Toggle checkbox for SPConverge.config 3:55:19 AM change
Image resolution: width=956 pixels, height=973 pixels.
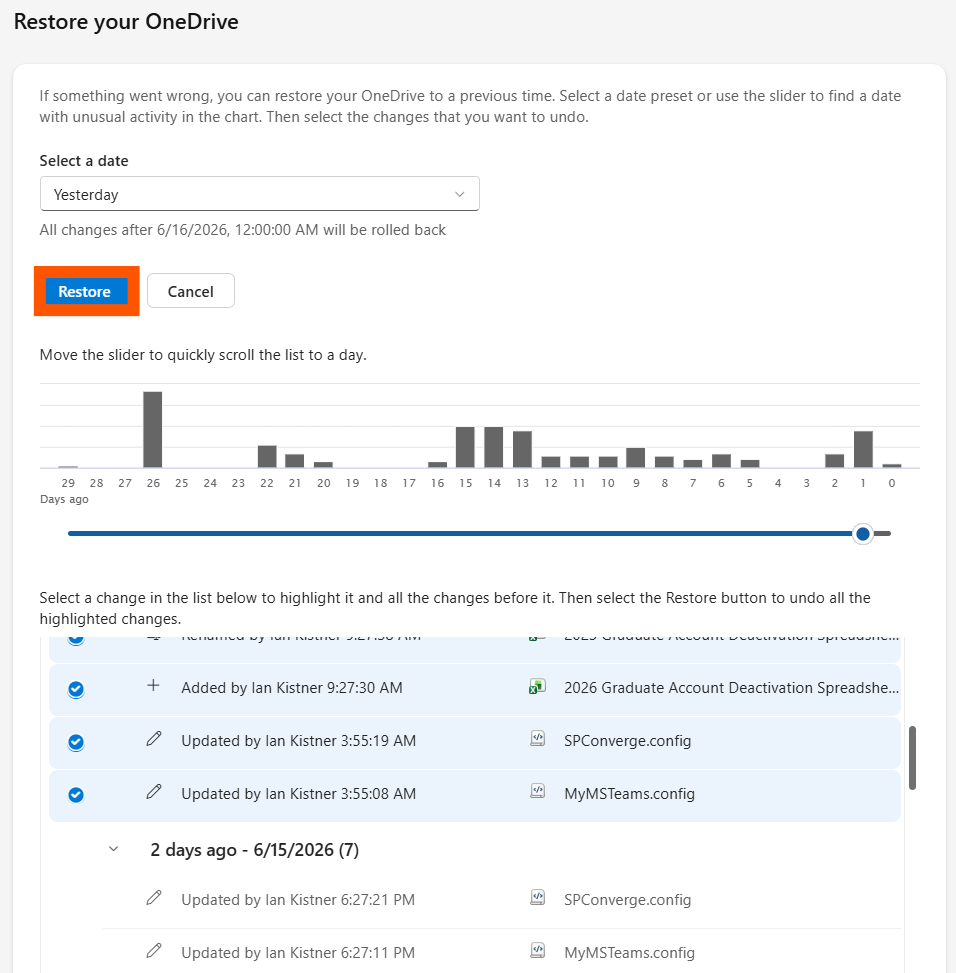pyautogui.click(x=76, y=742)
